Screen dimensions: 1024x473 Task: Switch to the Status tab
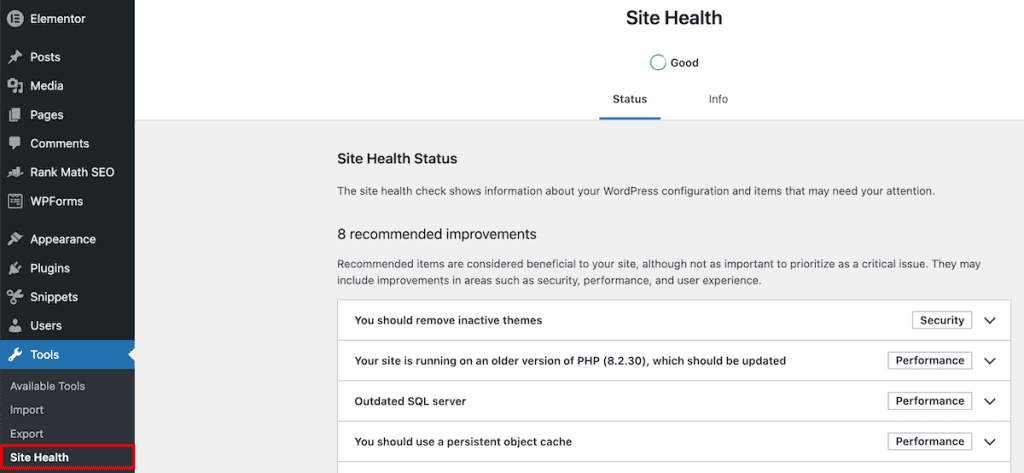point(630,100)
